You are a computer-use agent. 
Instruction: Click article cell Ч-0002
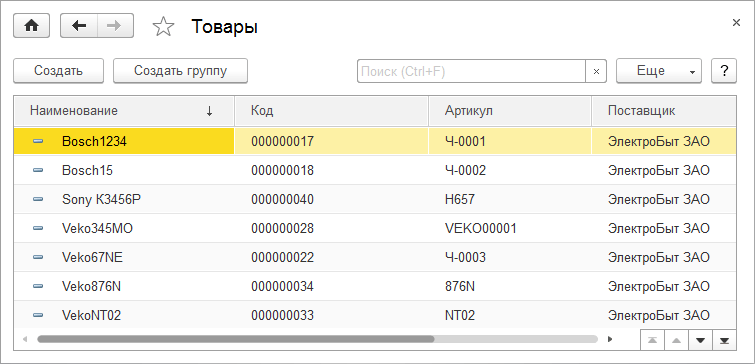pyautogui.click(x=509, y=170)
